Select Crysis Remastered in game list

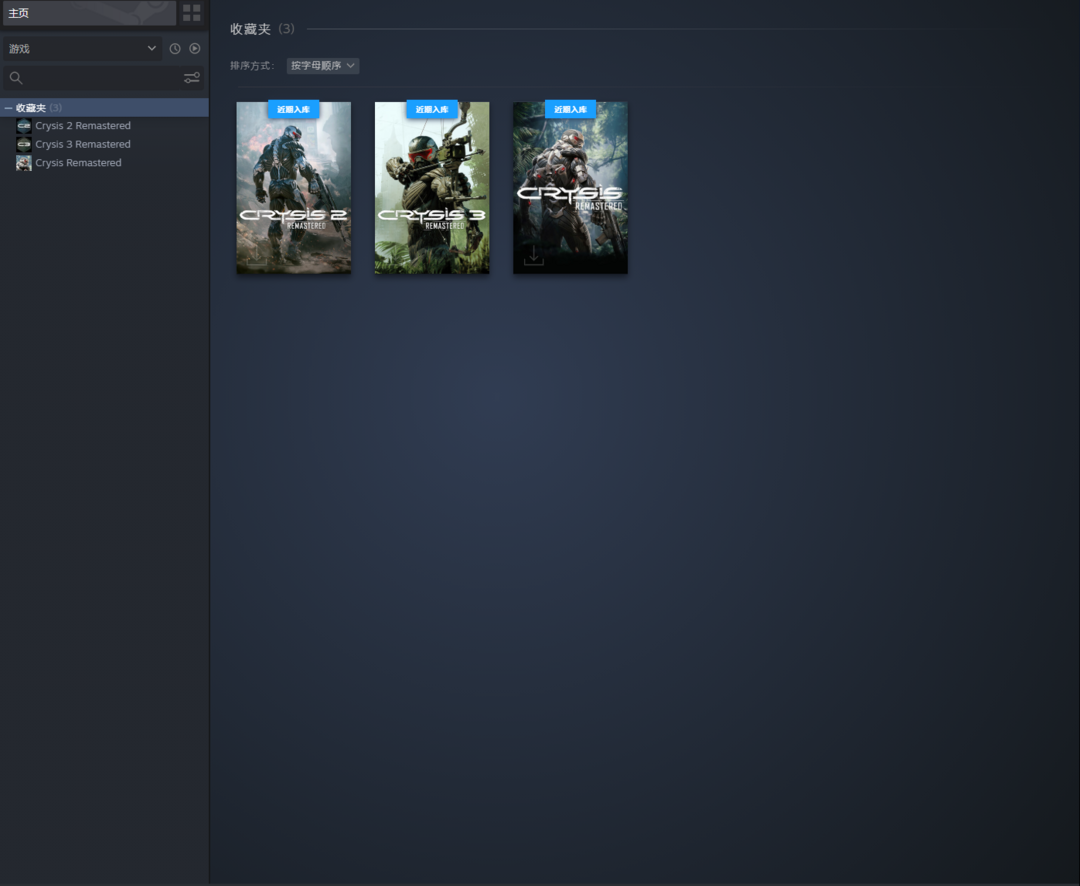(x=78, y=163)
